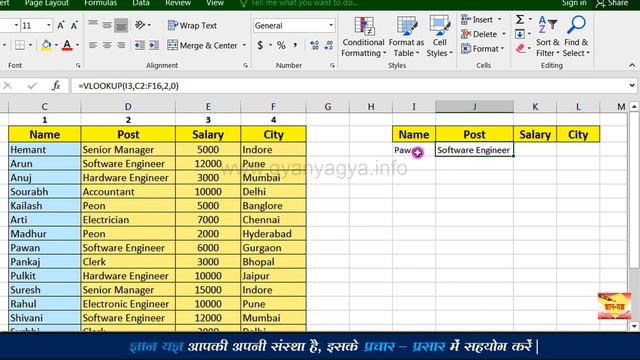Toggle Center text alignment
Image resolution: width=640 pixels, height=360 pixels.
[x=107, y=45]
